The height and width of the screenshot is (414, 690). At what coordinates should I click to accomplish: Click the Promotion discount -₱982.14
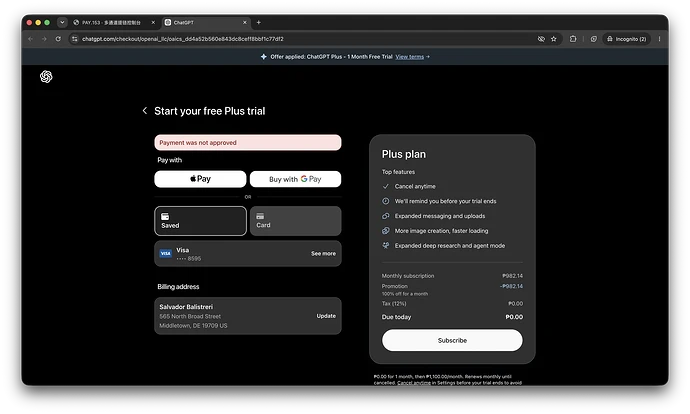pyautogui.click(x=511, y=286)
